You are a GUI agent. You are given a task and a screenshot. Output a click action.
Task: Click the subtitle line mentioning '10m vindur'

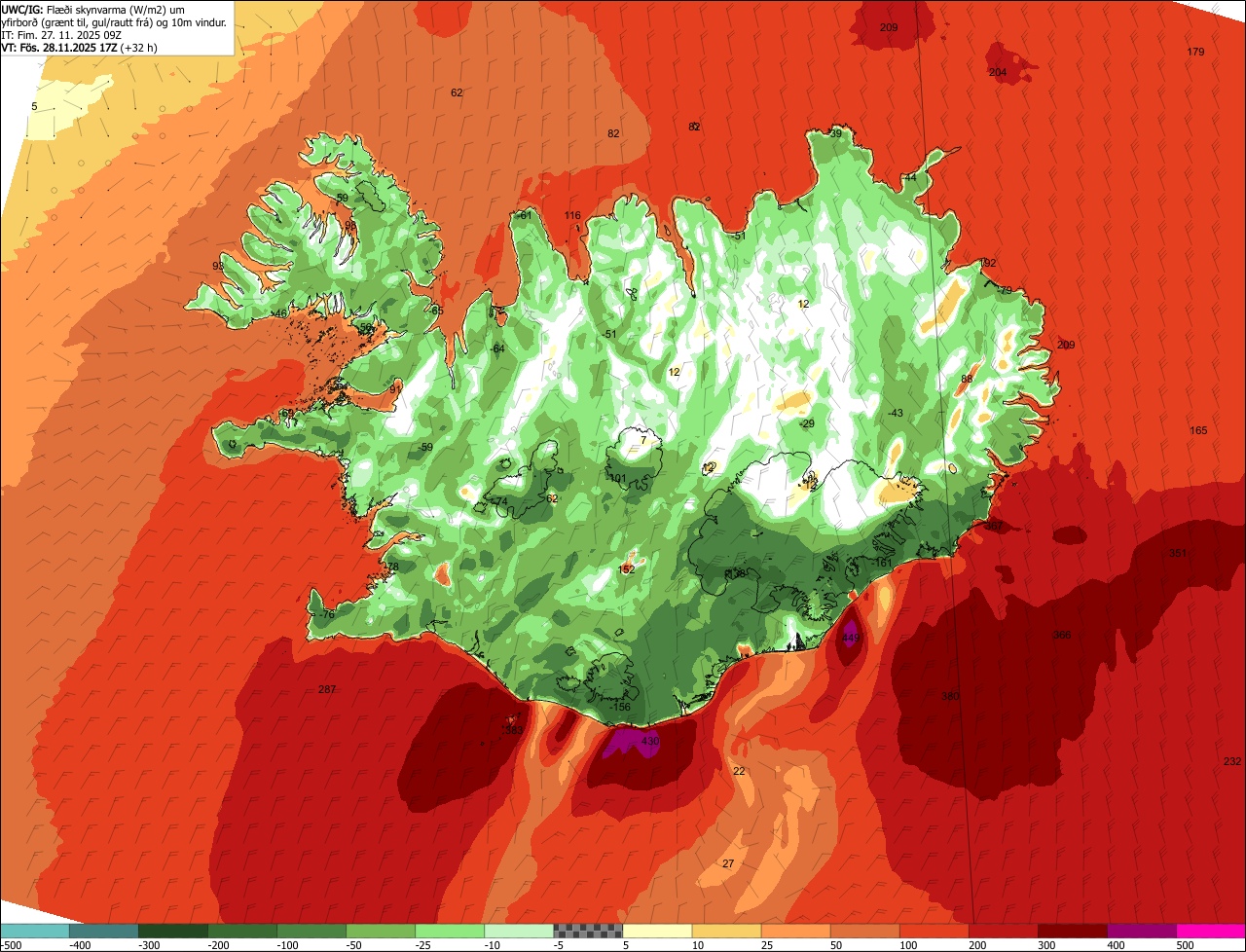click(x=115, y=22)
